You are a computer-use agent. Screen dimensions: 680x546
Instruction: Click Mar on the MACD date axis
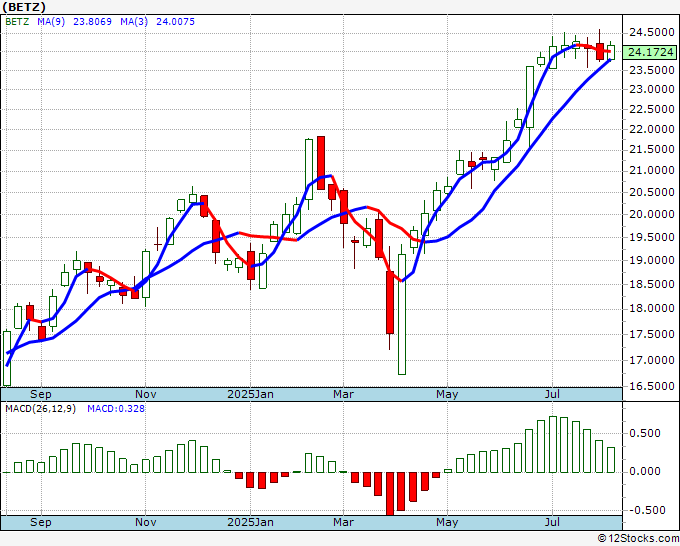coord(343,522)
